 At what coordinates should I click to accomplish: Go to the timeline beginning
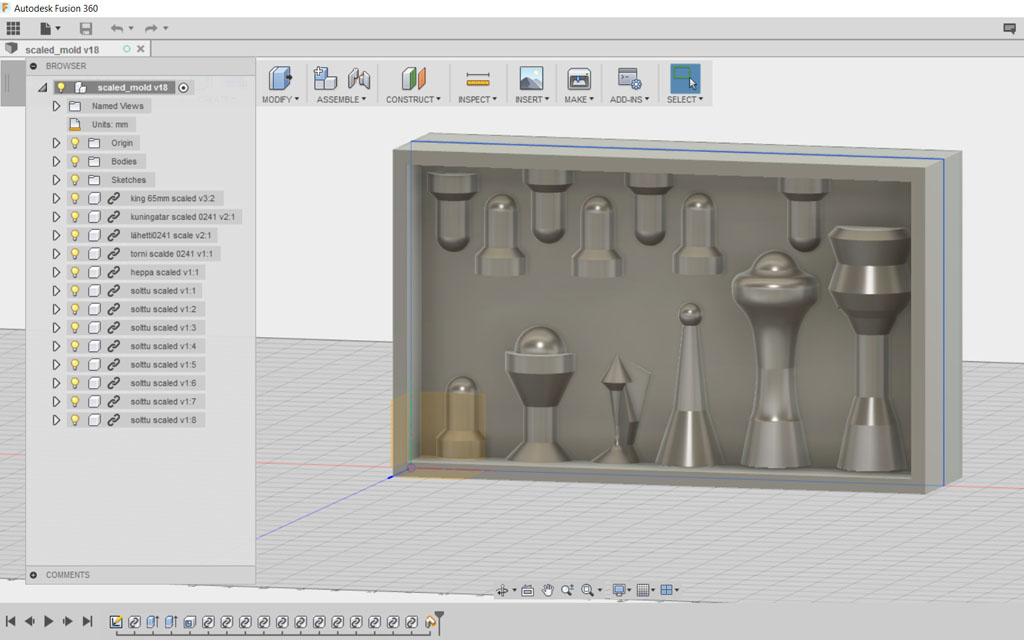click(x=10, y=622)
